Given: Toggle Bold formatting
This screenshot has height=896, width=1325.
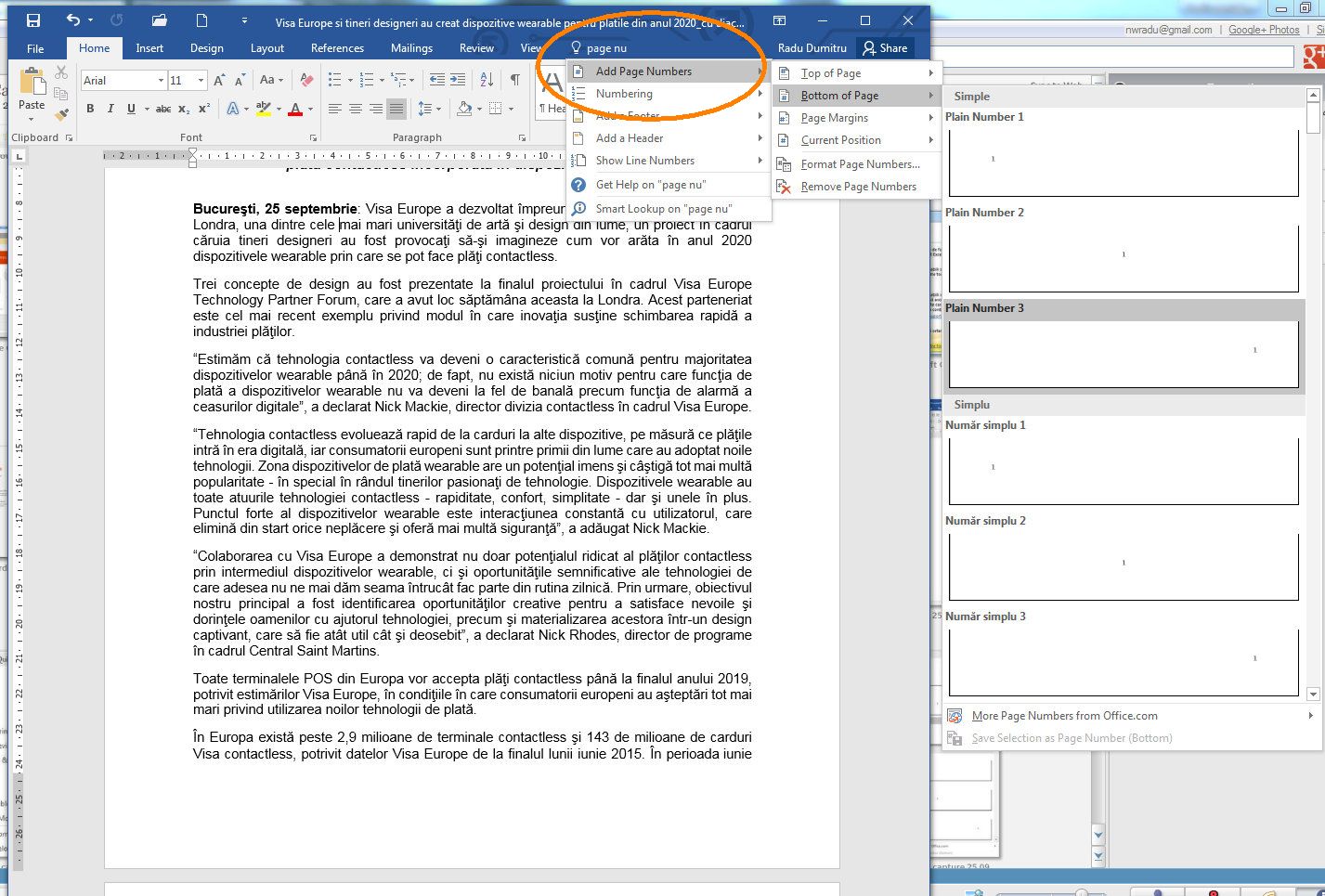Looking at the screenshot, I should (x=90, y=109).
